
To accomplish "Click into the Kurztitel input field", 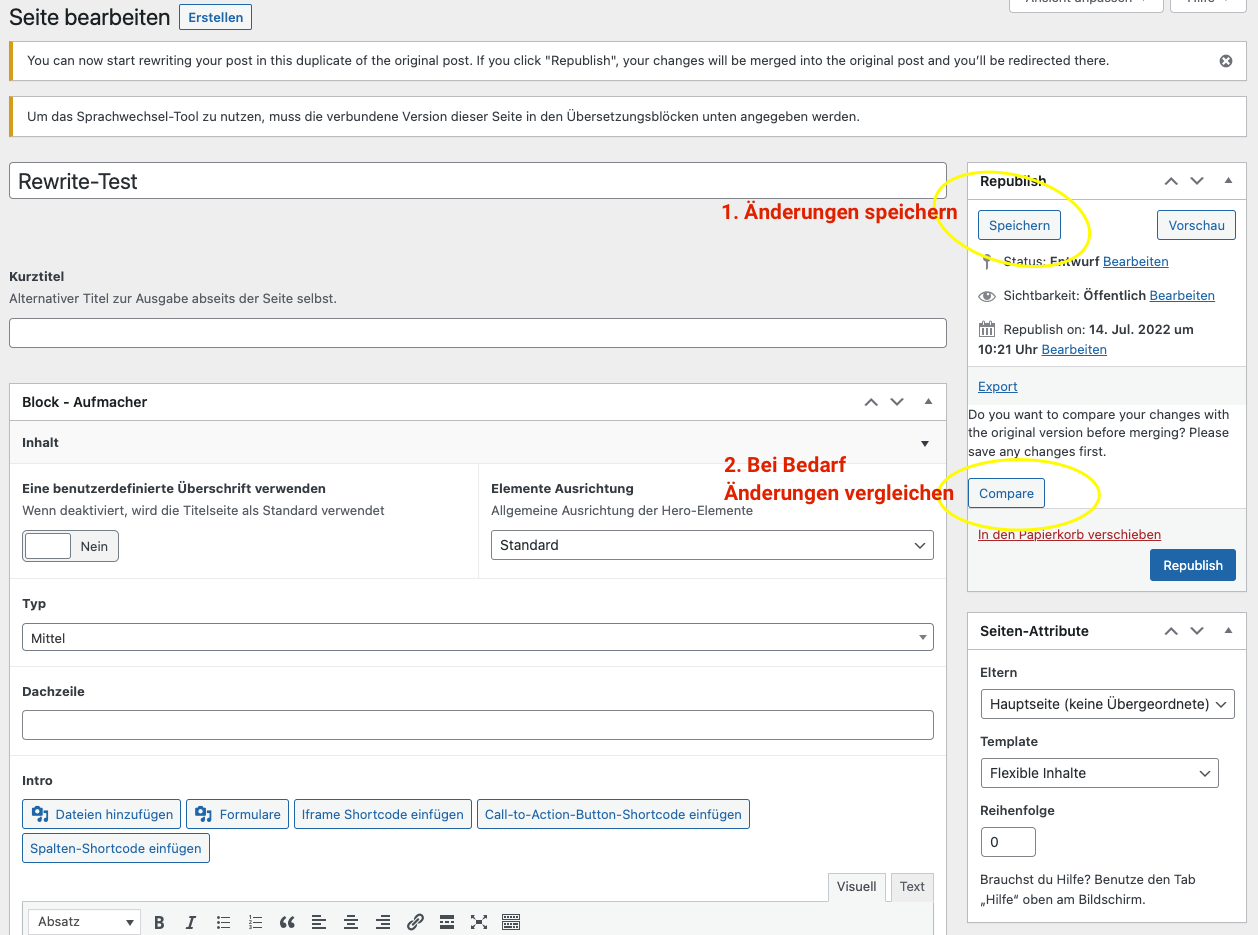I will [x=477, y=333].
